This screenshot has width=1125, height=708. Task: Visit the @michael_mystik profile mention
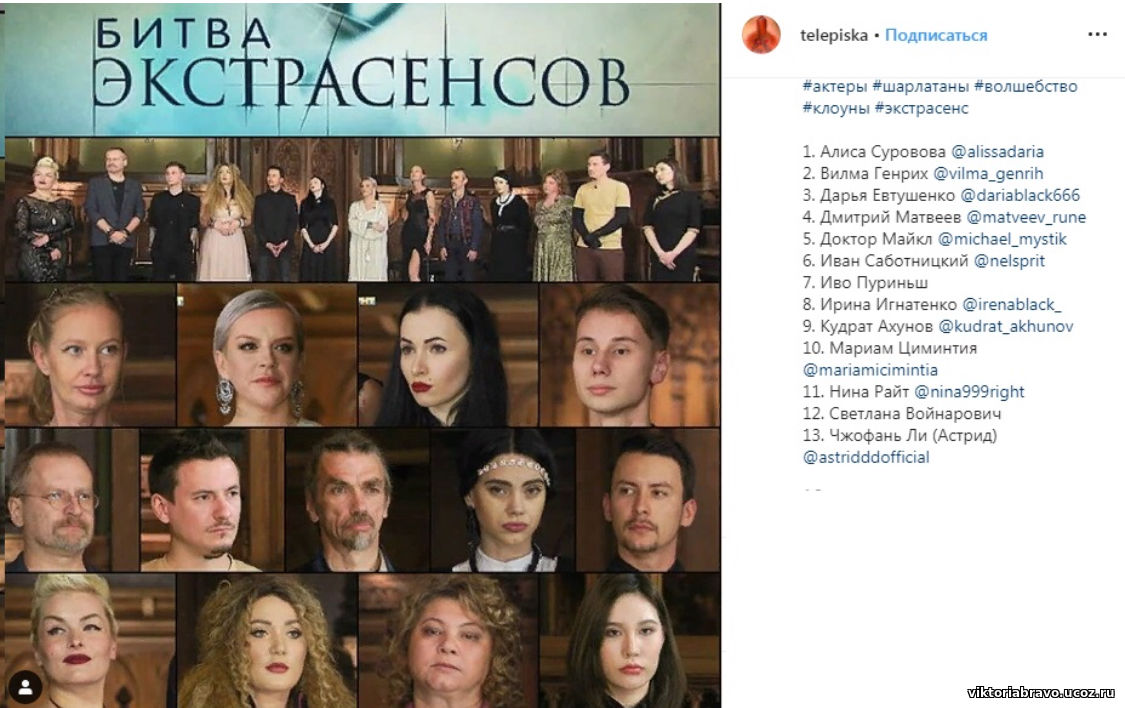coord(1002,239)
